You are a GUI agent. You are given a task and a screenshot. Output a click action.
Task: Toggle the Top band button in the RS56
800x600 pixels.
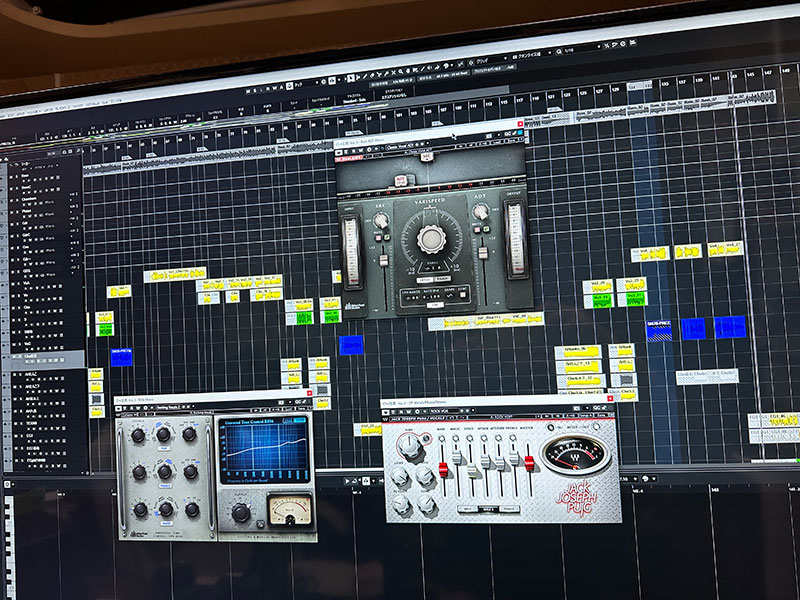164,448
